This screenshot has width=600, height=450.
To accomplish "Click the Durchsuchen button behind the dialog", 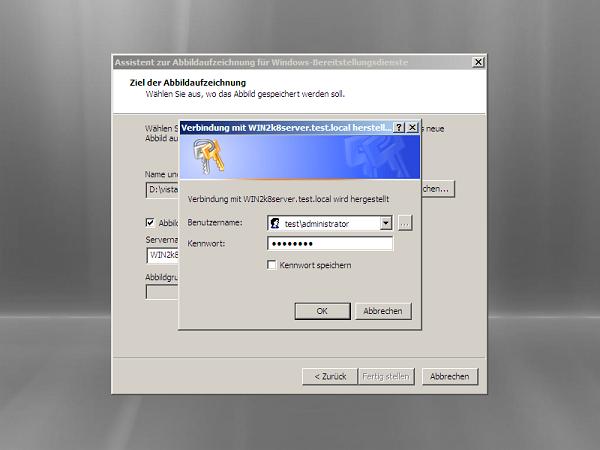I will pos(438,189).
